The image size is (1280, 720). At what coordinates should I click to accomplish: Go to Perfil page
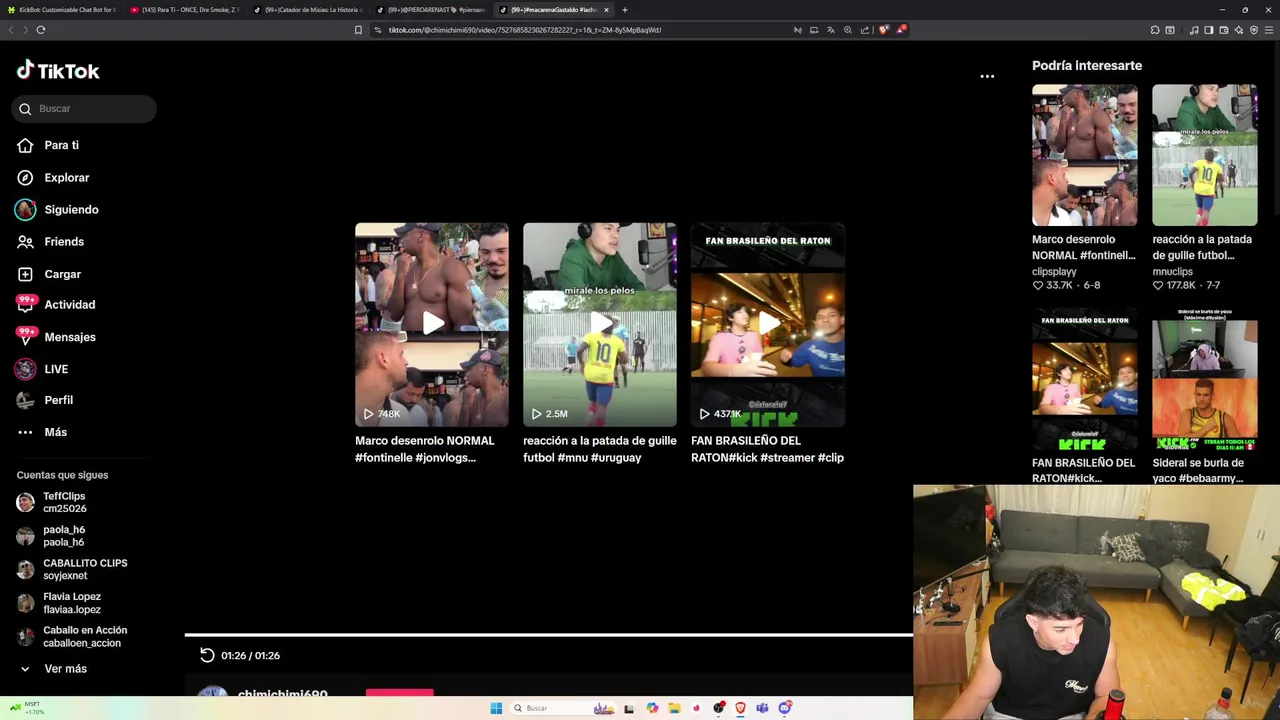(45, 400)
